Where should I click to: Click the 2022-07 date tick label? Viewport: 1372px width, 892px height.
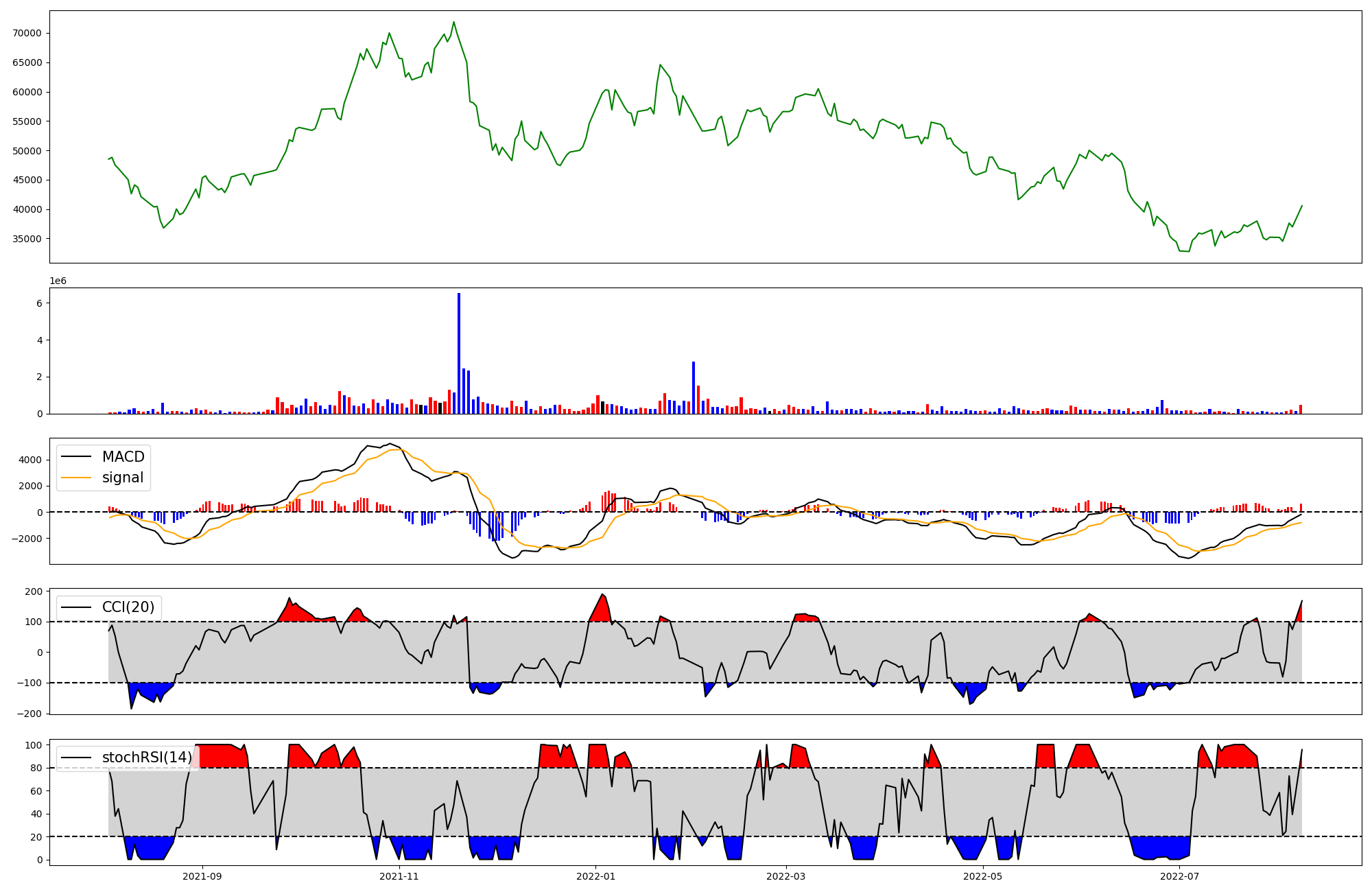pyautogui.click(x=1179, y=876)
